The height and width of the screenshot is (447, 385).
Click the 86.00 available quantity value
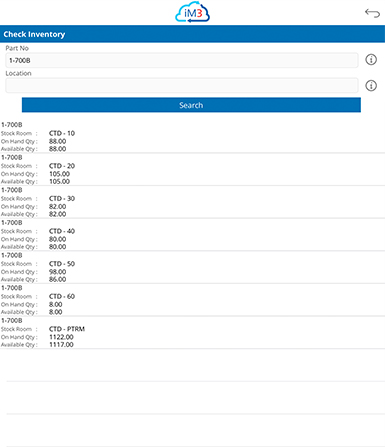coord(58,279)
